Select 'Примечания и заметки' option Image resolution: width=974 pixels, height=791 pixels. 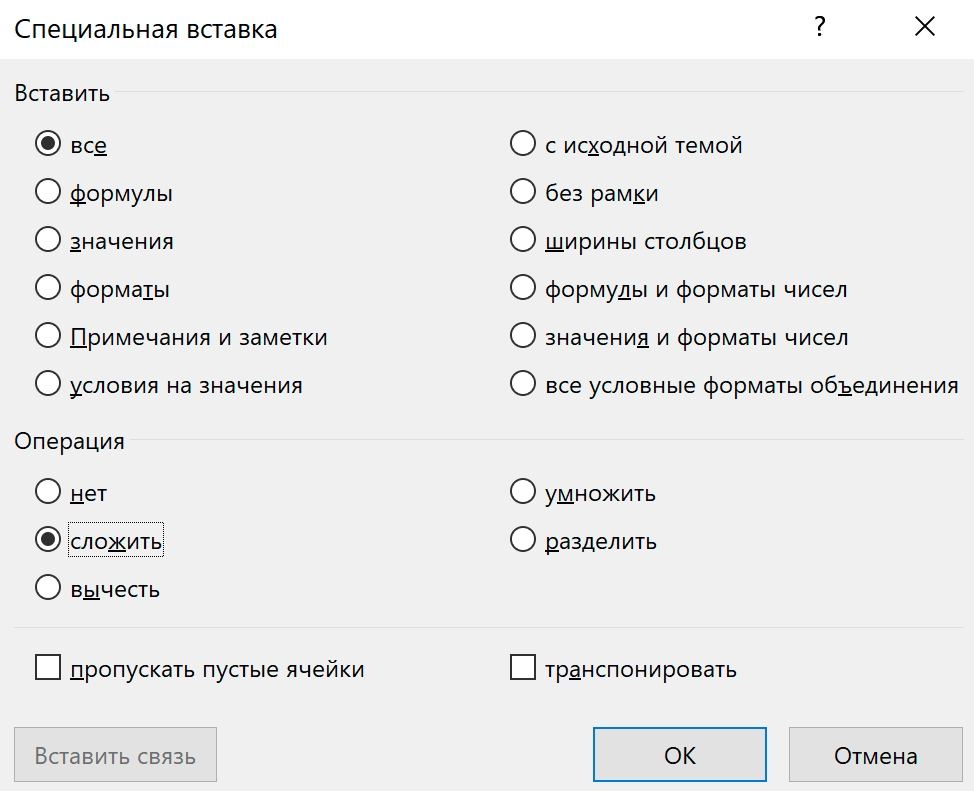48,337
